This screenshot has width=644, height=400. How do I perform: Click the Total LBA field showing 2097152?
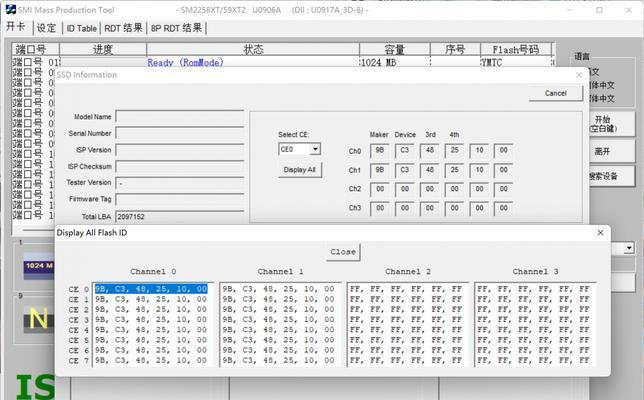point(180,216)
